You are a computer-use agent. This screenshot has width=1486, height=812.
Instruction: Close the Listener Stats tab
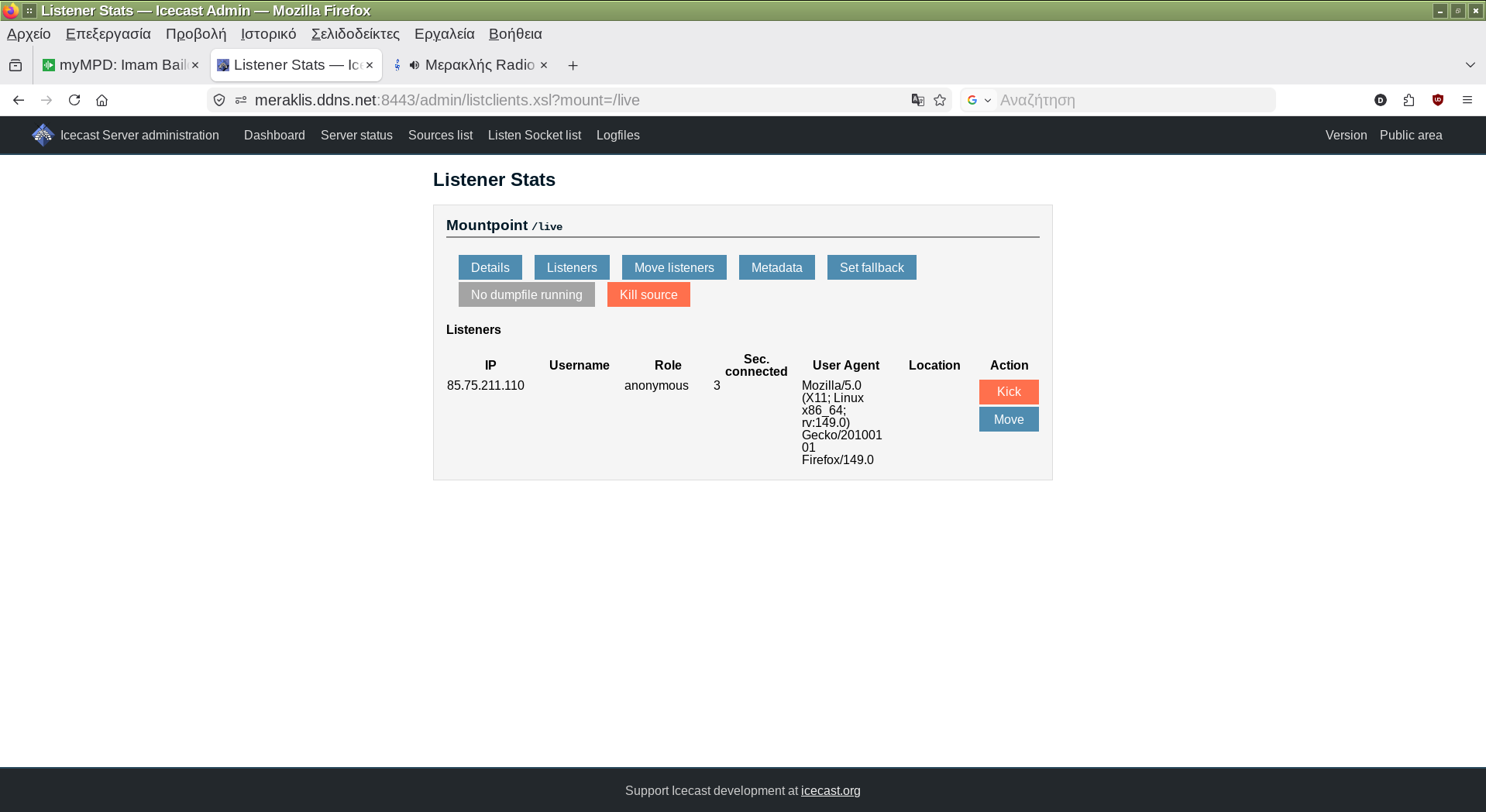[x=370, y=65]
